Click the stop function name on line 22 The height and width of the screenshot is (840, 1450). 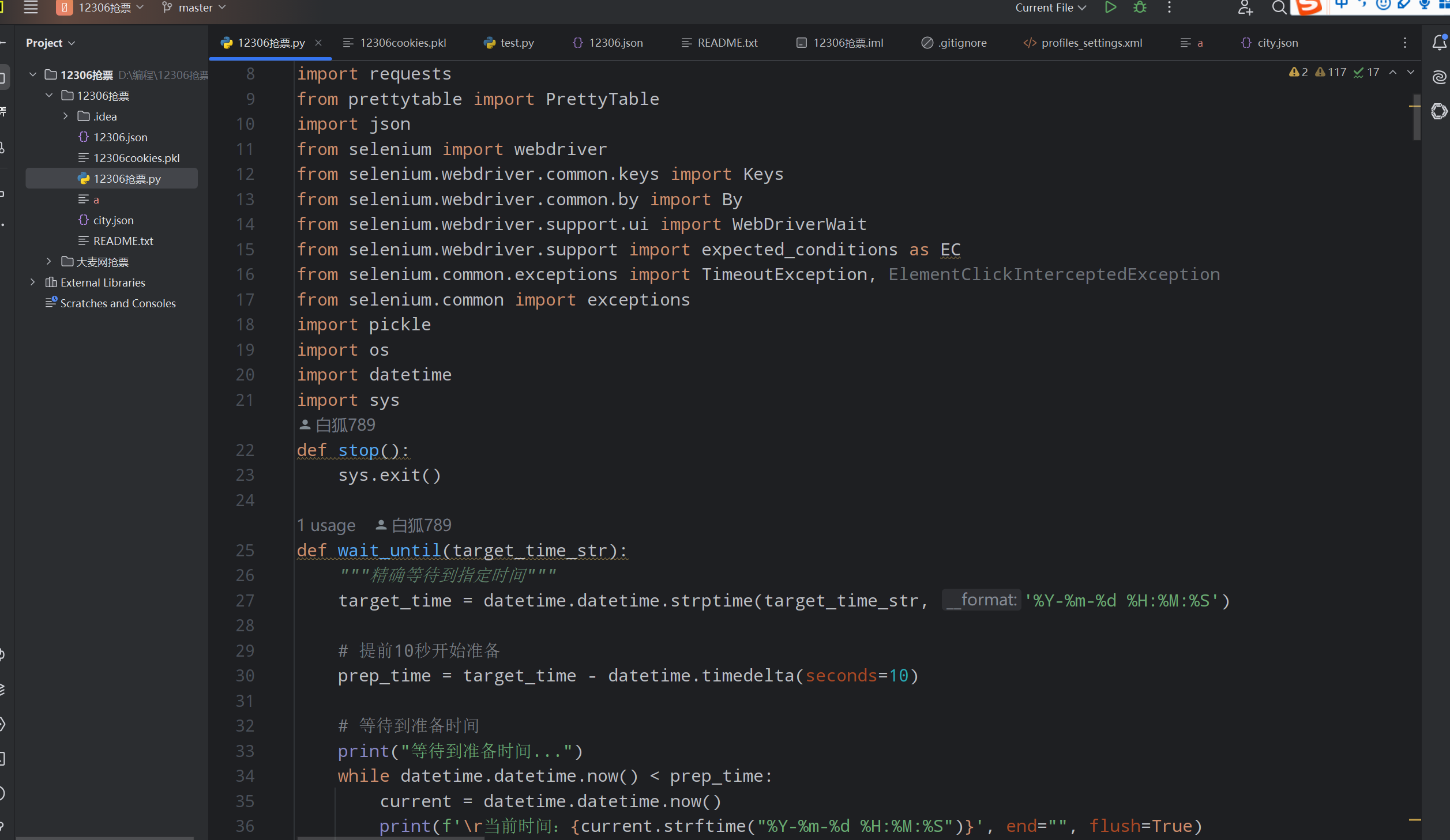point(358,450)
